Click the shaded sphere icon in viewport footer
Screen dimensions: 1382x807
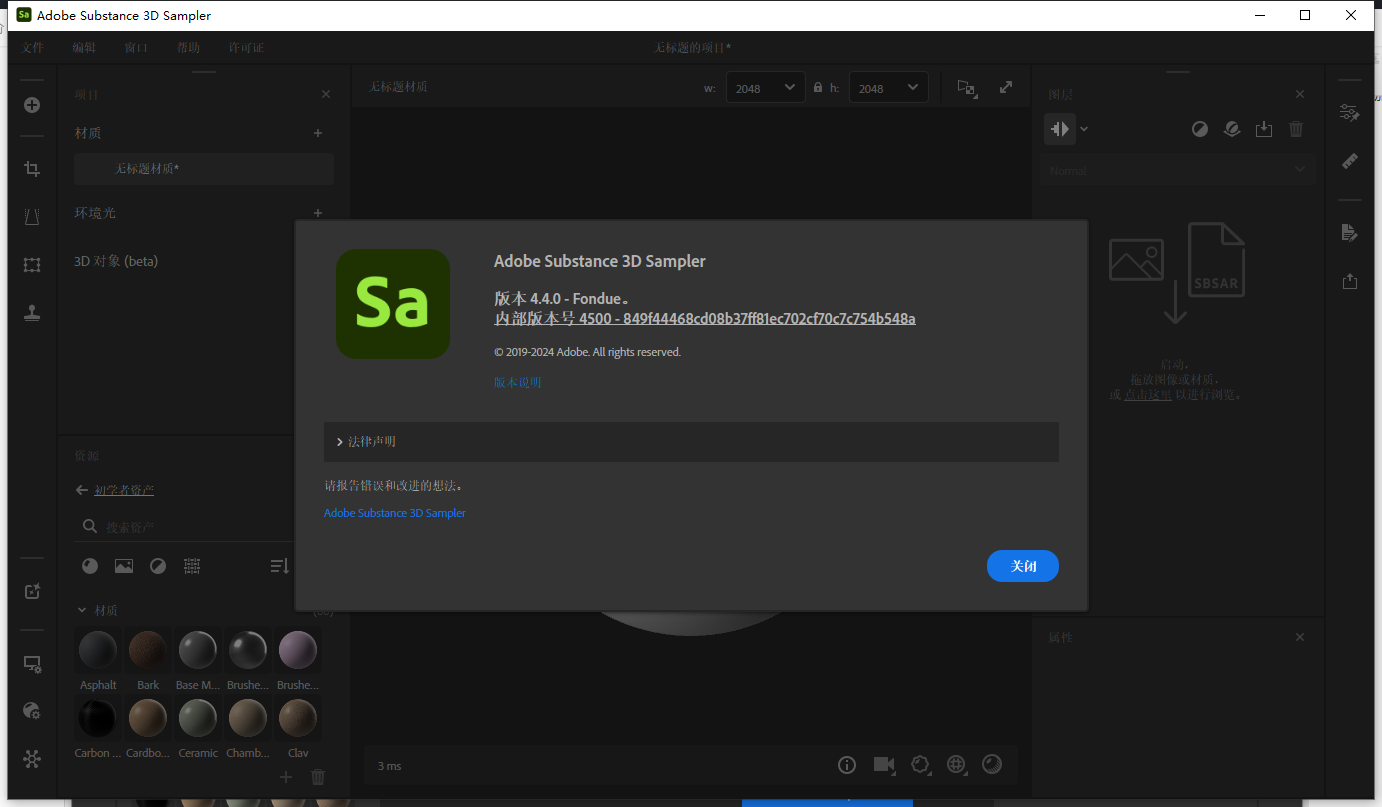pyautogui.click(x=992, y=765)
